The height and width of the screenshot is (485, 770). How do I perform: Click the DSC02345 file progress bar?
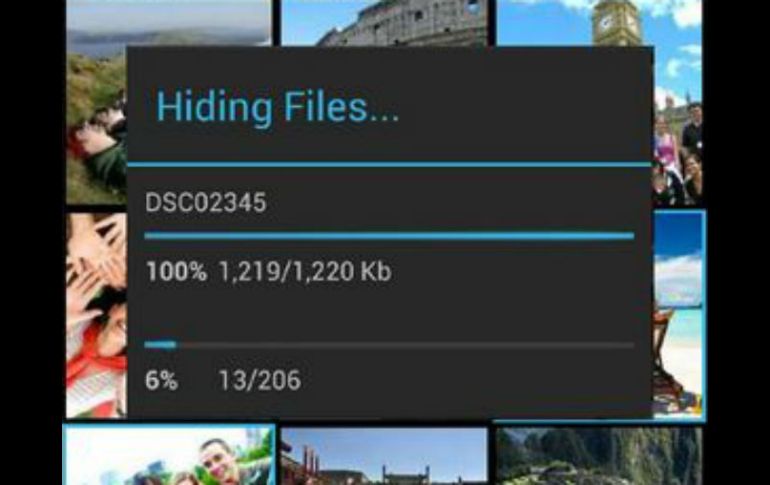[389, 236]
